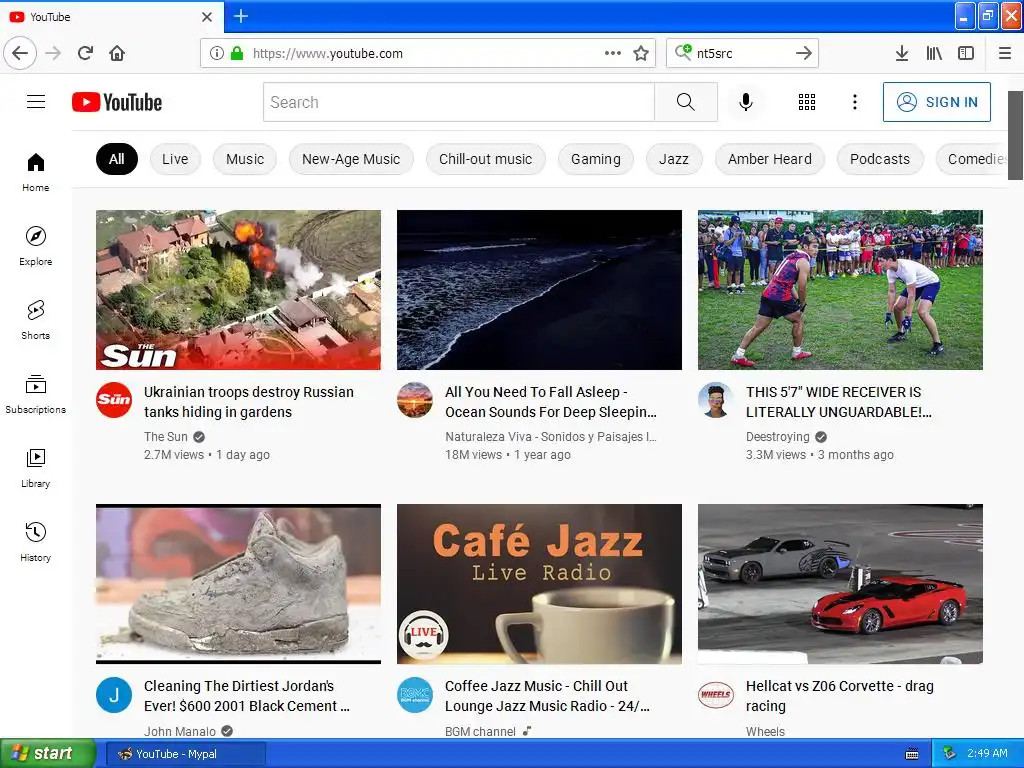Open YouTube settings three-dot menu
This screenshot has height=768, width=1024.
[854, 102]
